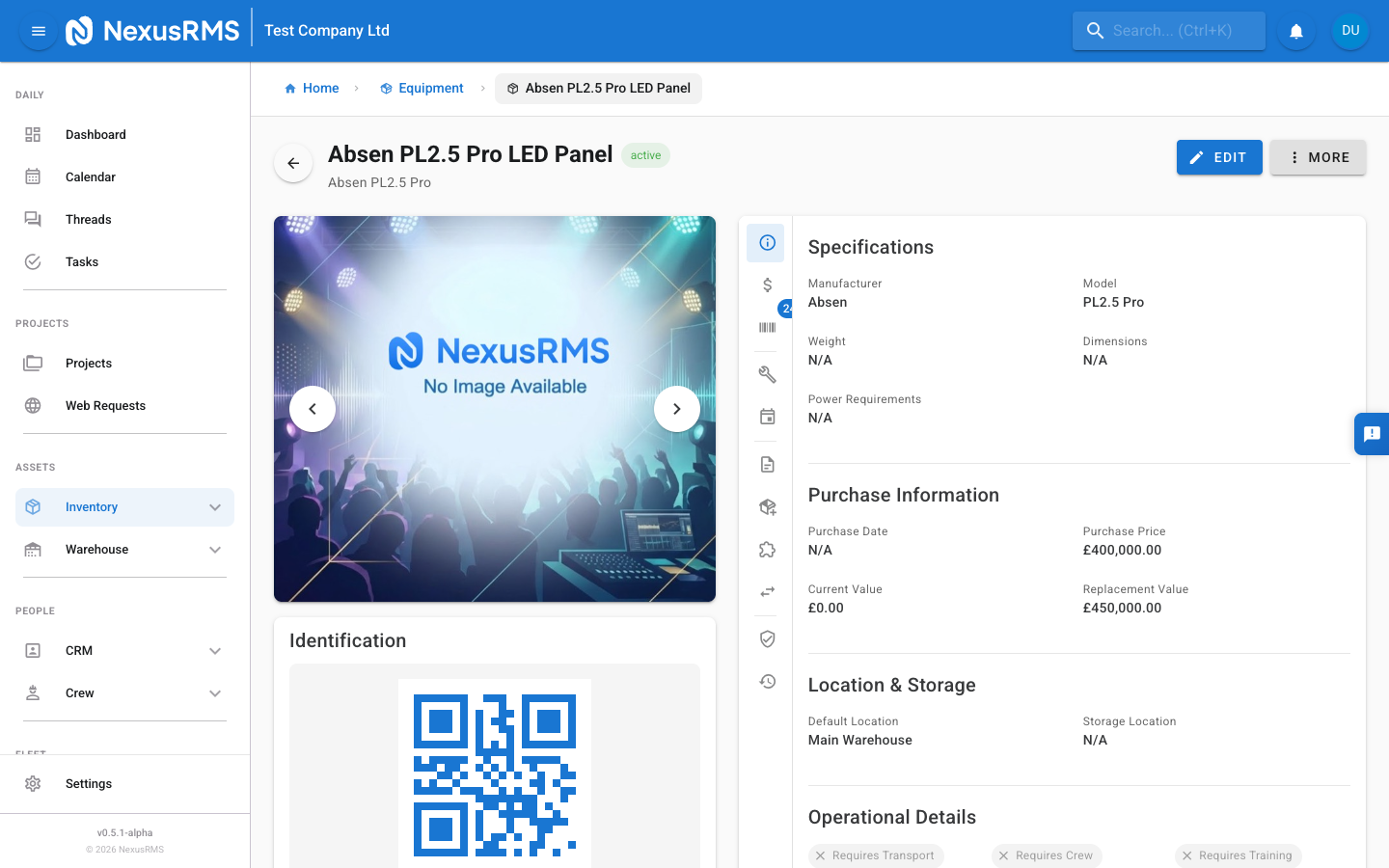
Task: Open the pricing tab with dollar icon
Action: click(767, 285)
